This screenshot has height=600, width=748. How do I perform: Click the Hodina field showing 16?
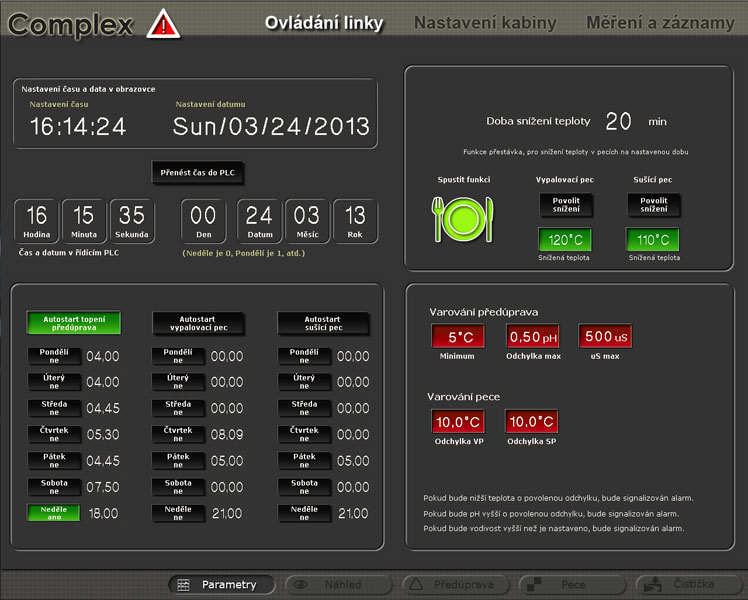(37, 216)
